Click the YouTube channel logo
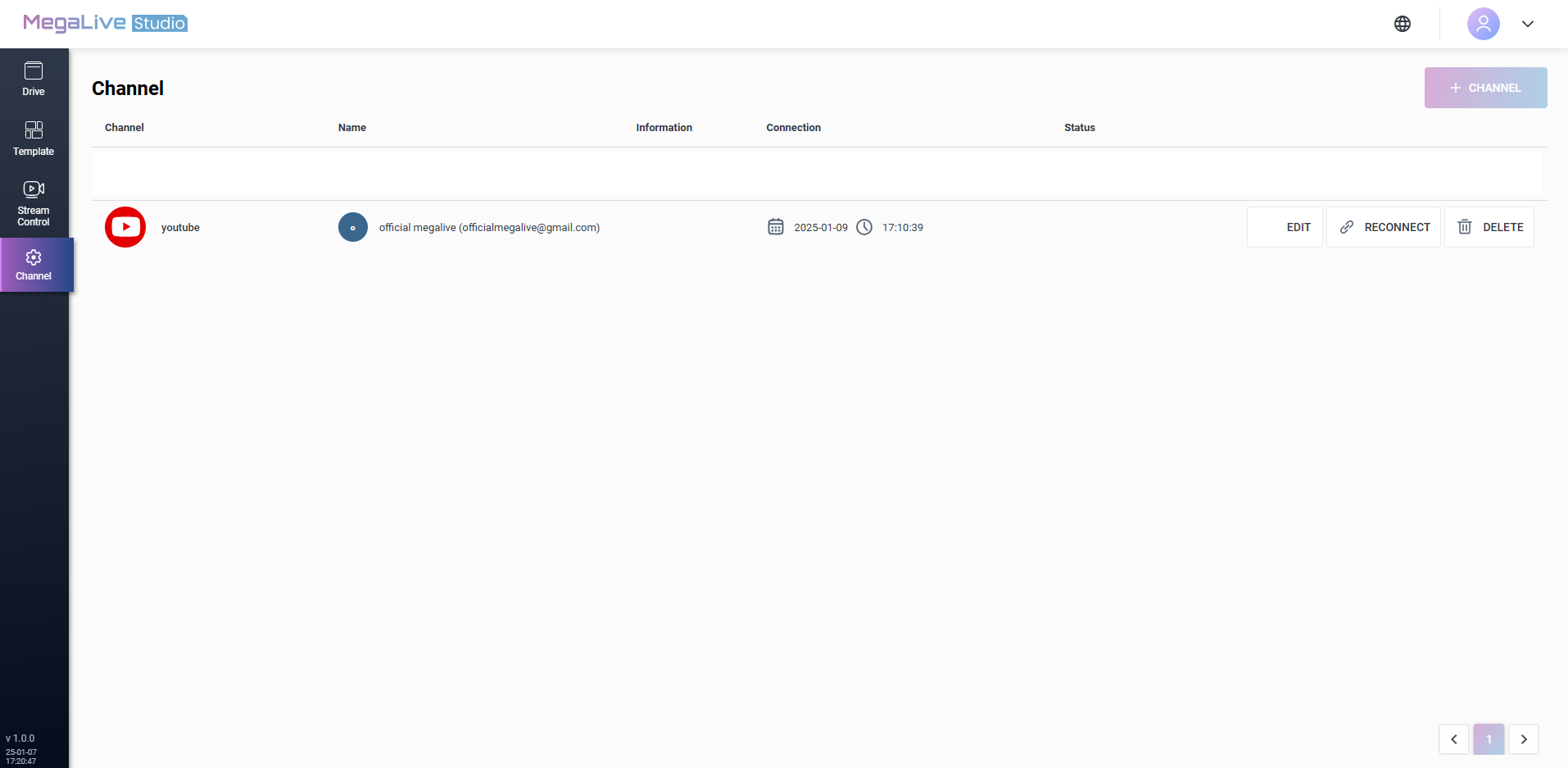The image size is (1568, 768). 125,227
